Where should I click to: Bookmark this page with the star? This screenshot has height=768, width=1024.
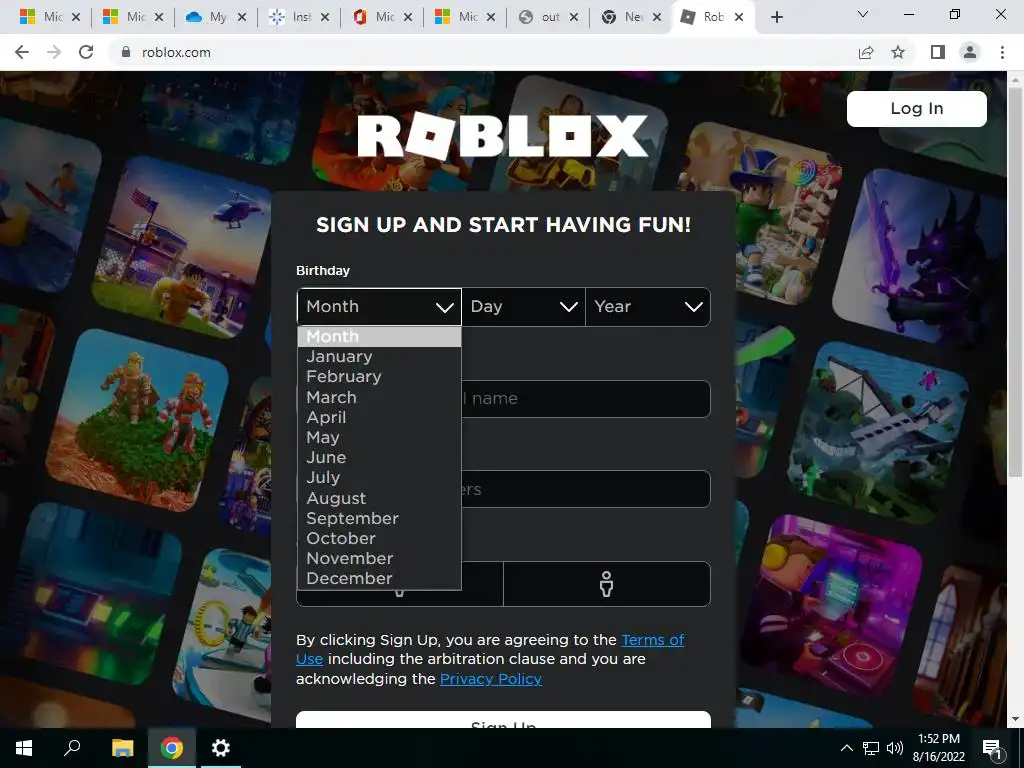(x=898, y=52)
